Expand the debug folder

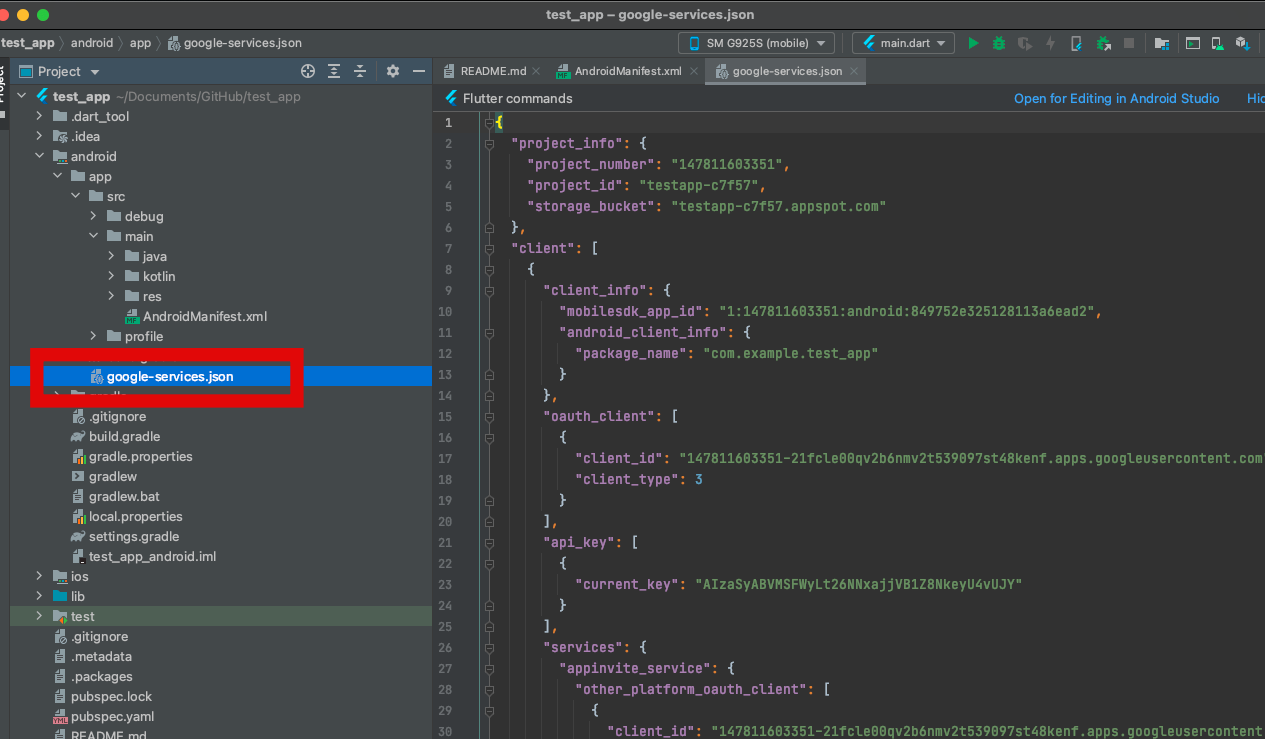[94, 216]
